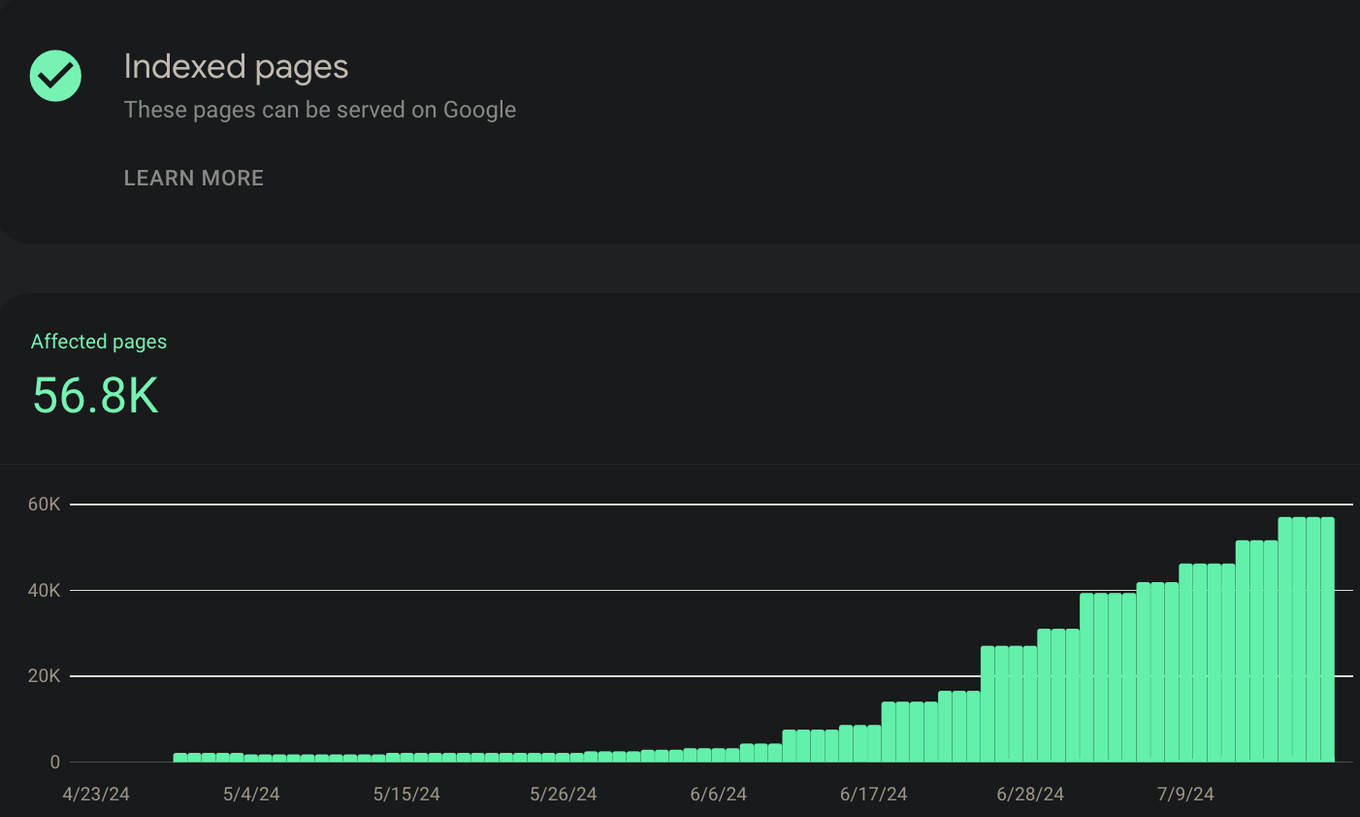Click the 56.8K affected pages count
This screenshot has height=817, width=1360.
95,395
